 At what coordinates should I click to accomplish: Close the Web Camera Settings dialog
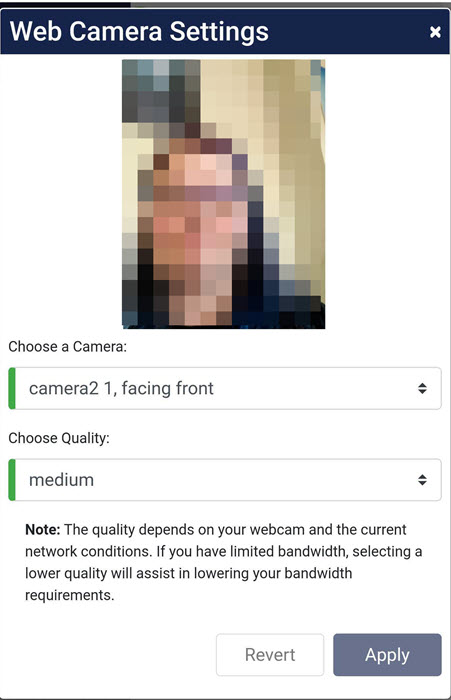pyautogui.click(x=435, y=32)
